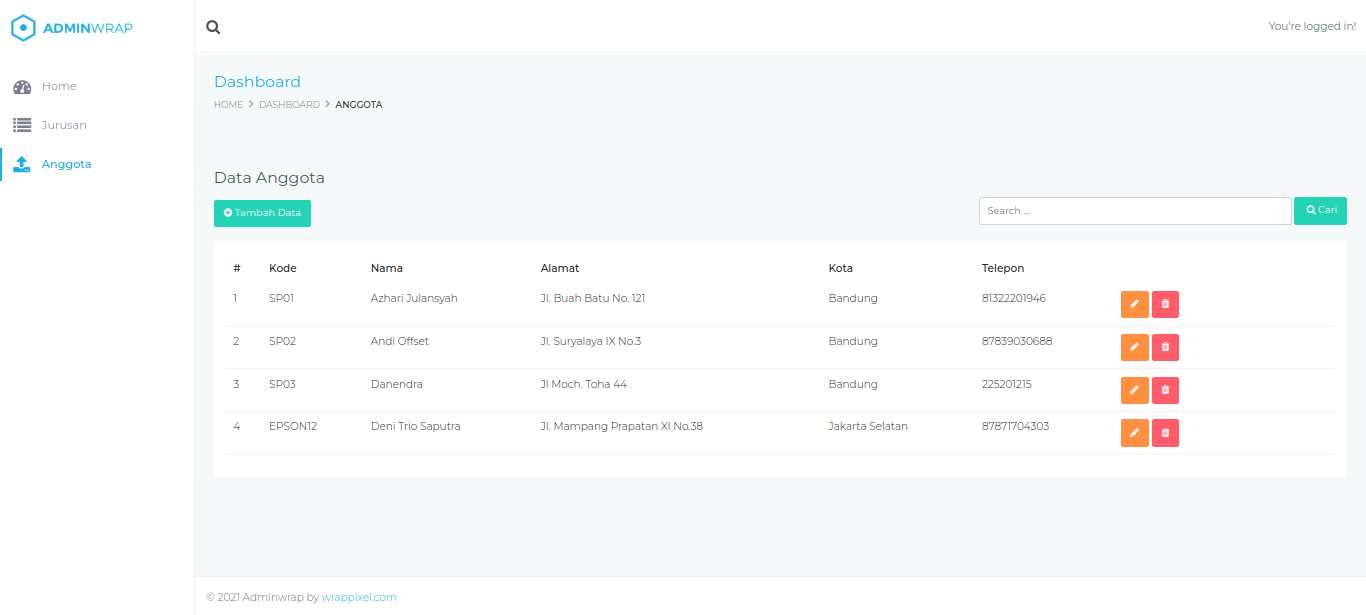Delete the Azhari Julansyah row
The height and width of the screenshot is (615, 1366).
point(1165,304)
